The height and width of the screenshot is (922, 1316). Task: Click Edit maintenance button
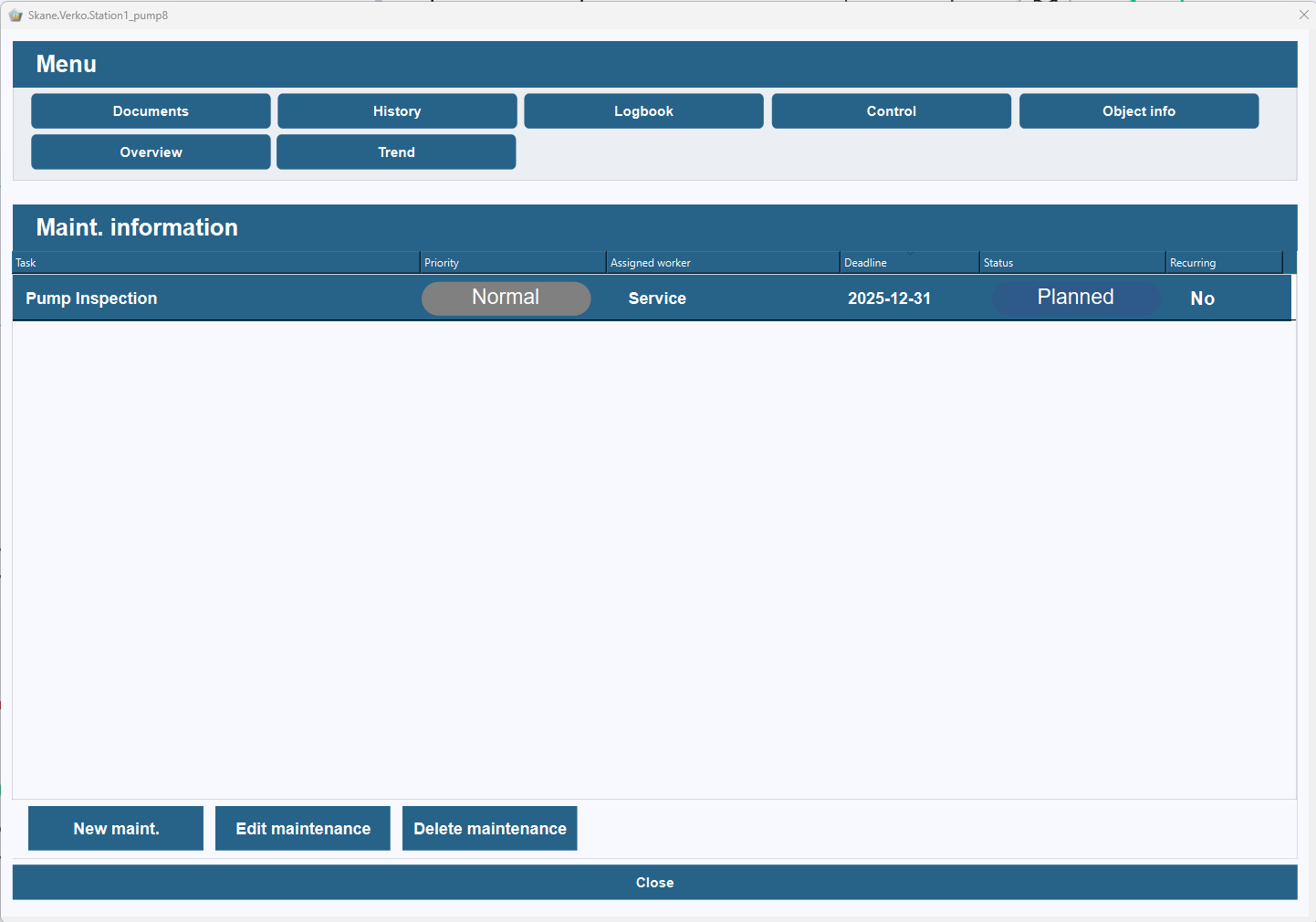[x=303, y=828]
